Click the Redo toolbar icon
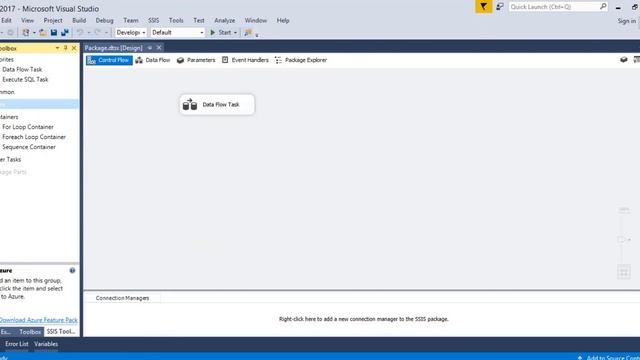The image size is (640, 360). click(x=98, y=33)
